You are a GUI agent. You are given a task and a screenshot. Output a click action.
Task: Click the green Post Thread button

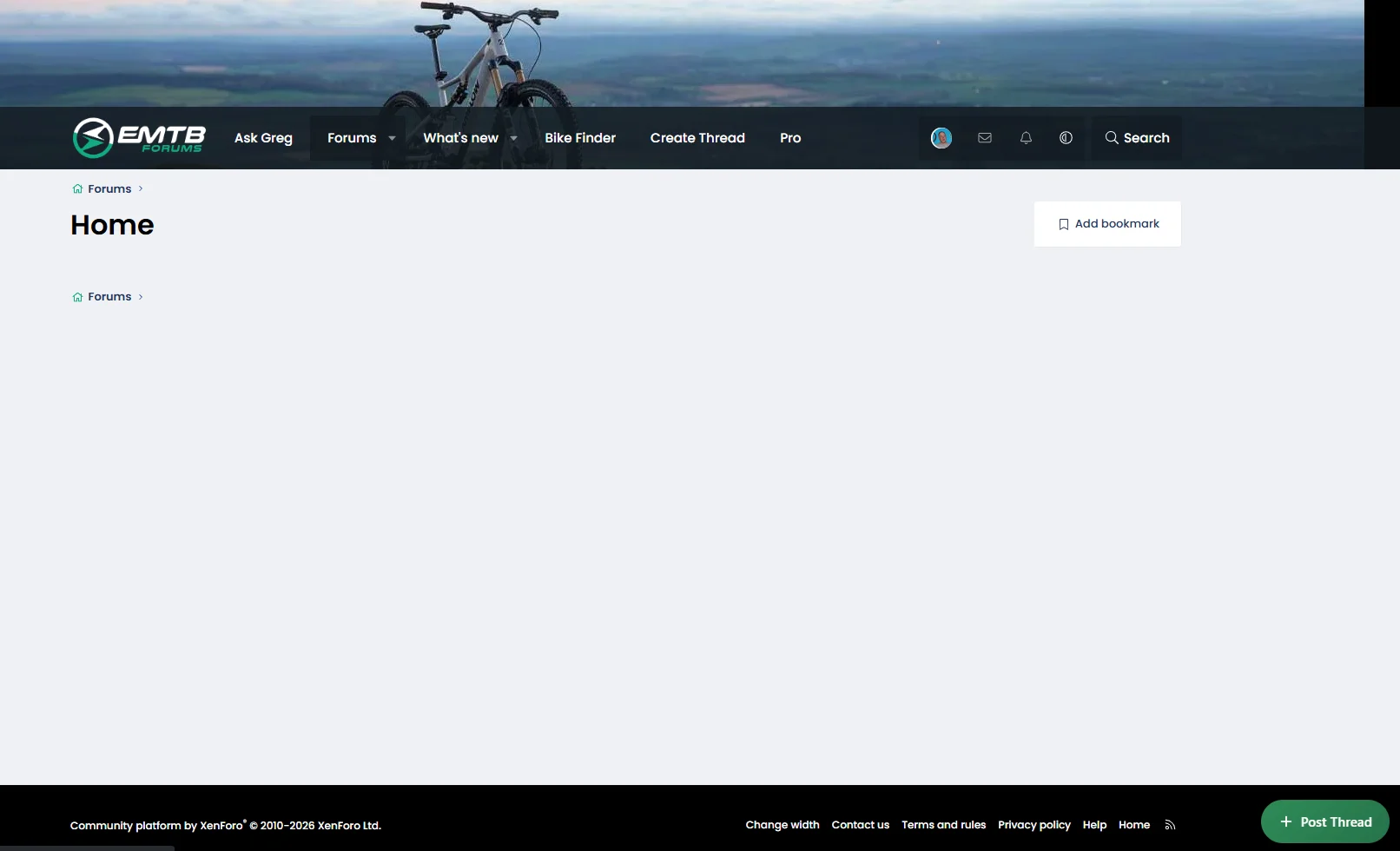1325,821
